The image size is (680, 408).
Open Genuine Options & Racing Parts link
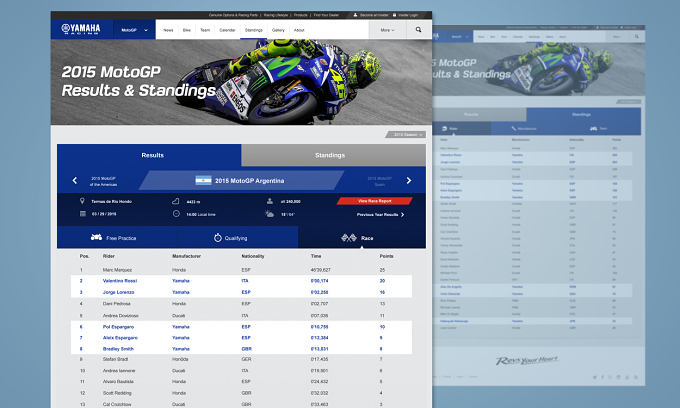[233, 15]
